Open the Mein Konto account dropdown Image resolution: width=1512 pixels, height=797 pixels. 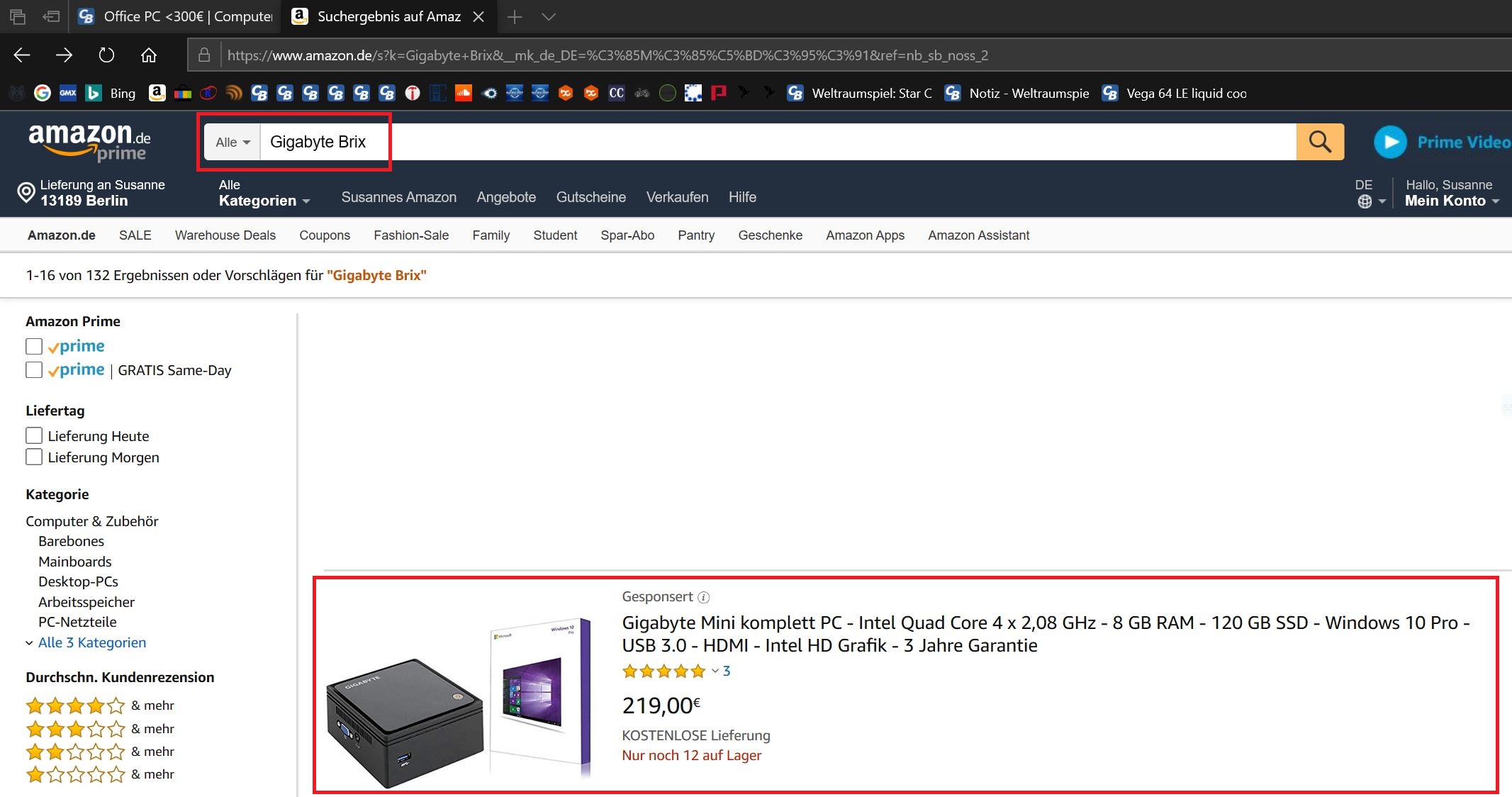pos(1452,193)
